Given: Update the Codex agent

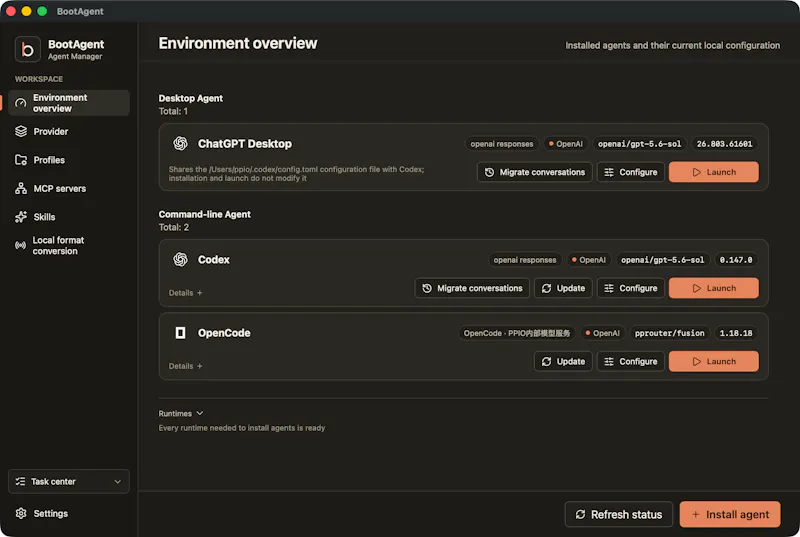Looking at the screenshot, I should [563, 288].
